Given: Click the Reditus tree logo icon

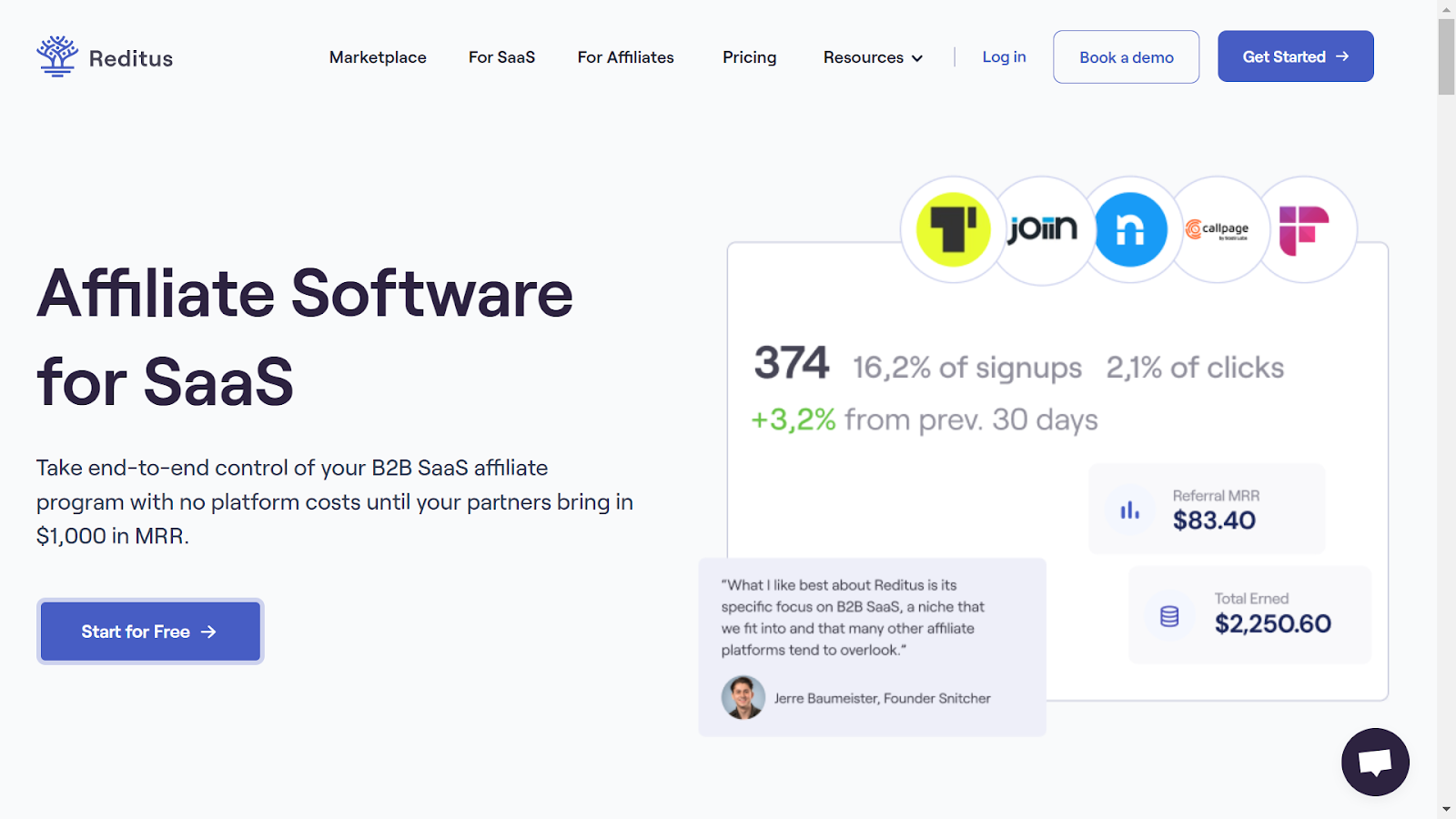Looking at the screenshot, I should pyautogui.click(x=57, y=56).
